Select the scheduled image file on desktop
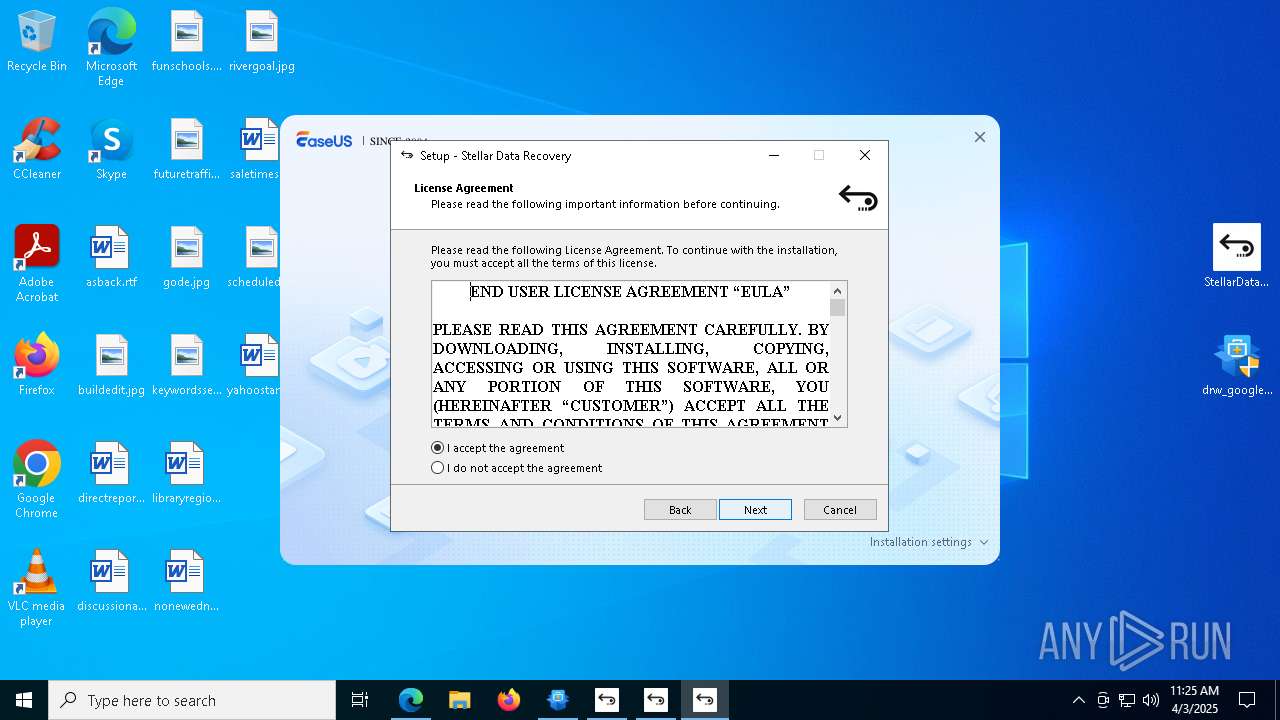The height and width of the screenshot is (720, 1280). click(x=255, y=258)
